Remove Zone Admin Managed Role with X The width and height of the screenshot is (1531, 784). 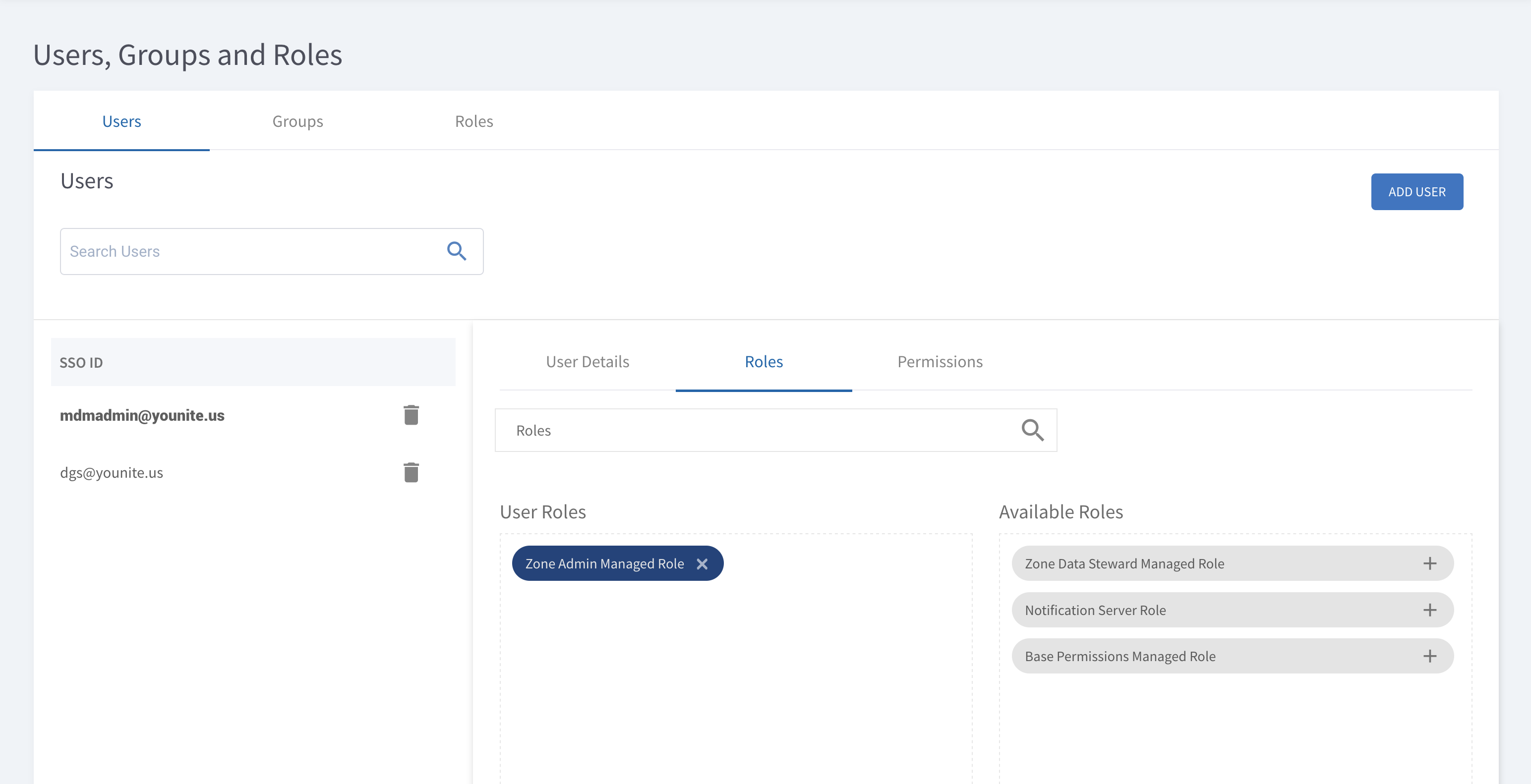[x=702, y=563]
